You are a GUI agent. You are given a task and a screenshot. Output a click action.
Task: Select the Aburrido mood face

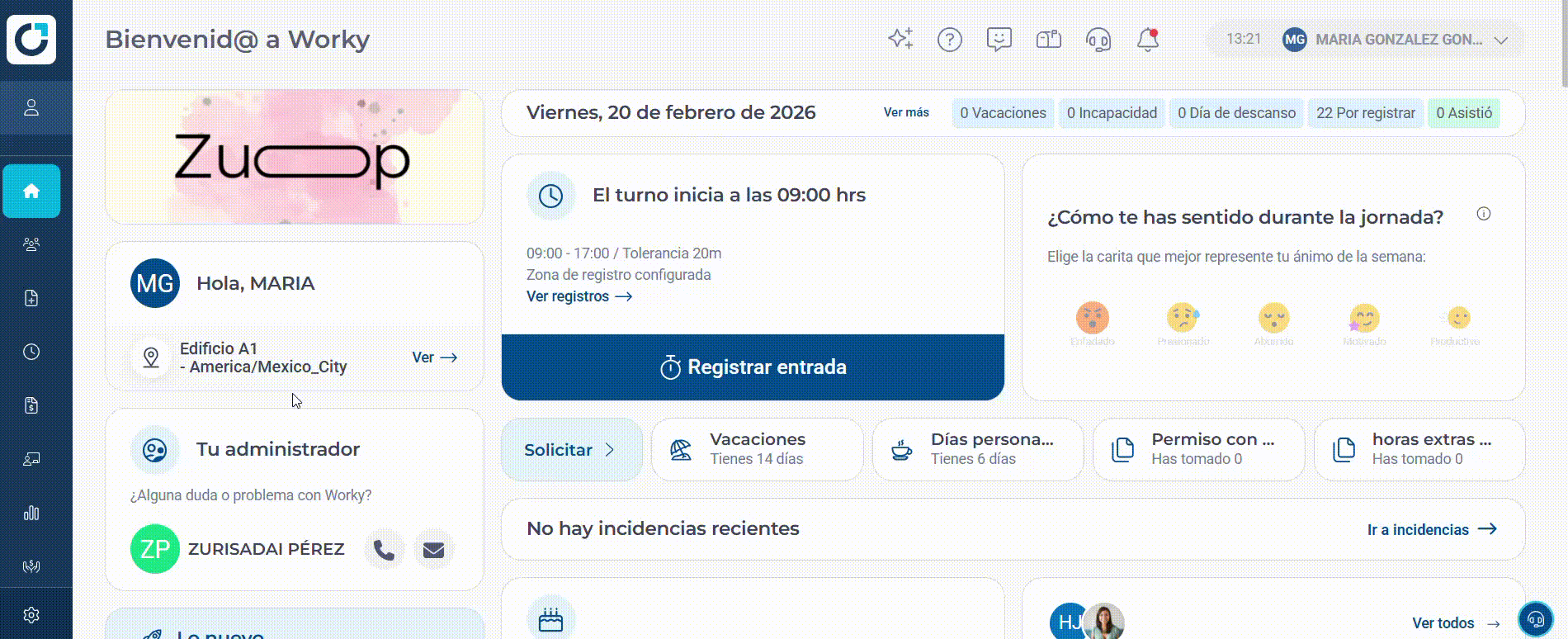point(1273,318)
